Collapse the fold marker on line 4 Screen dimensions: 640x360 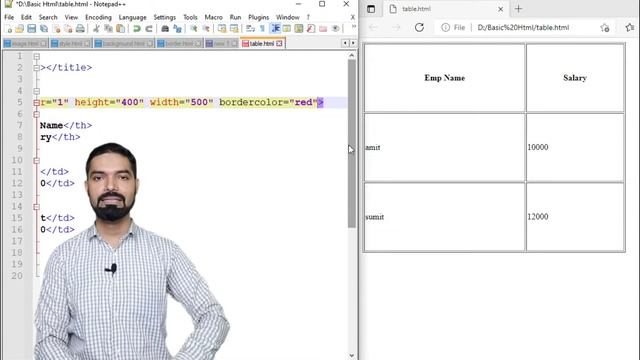(37, 91)
